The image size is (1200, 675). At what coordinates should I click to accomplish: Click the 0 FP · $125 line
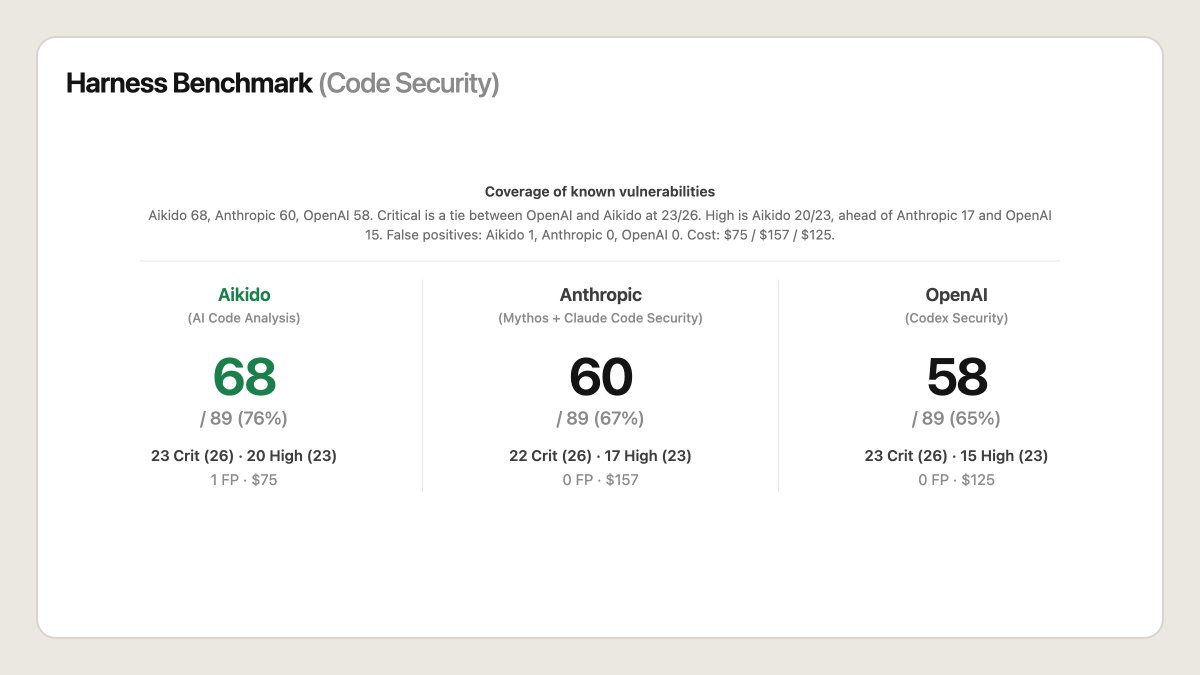pyautogui.click(x=957, y=480)
